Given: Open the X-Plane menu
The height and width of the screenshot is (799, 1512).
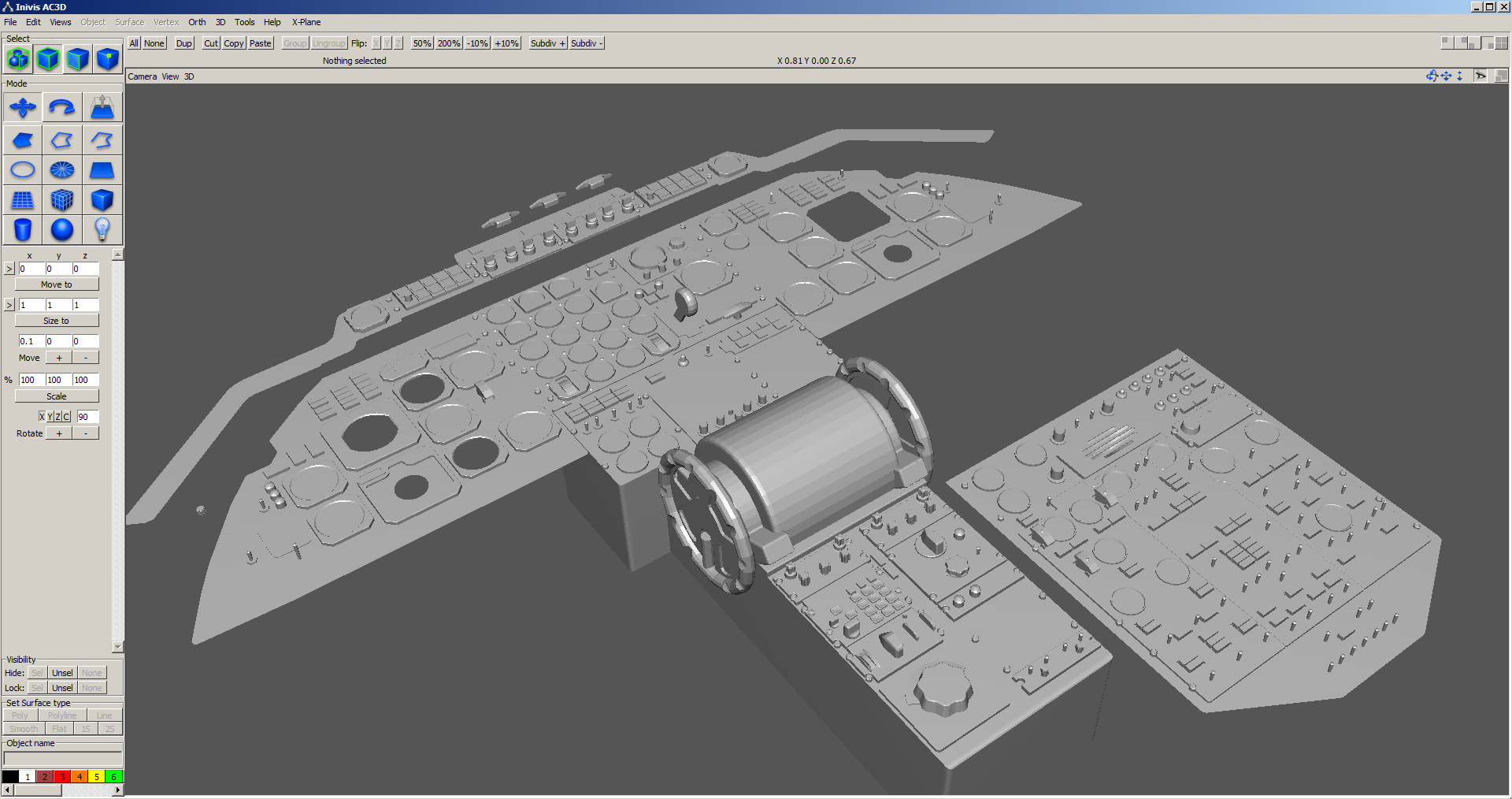Looking at the screenshot, I should (306, 22).
